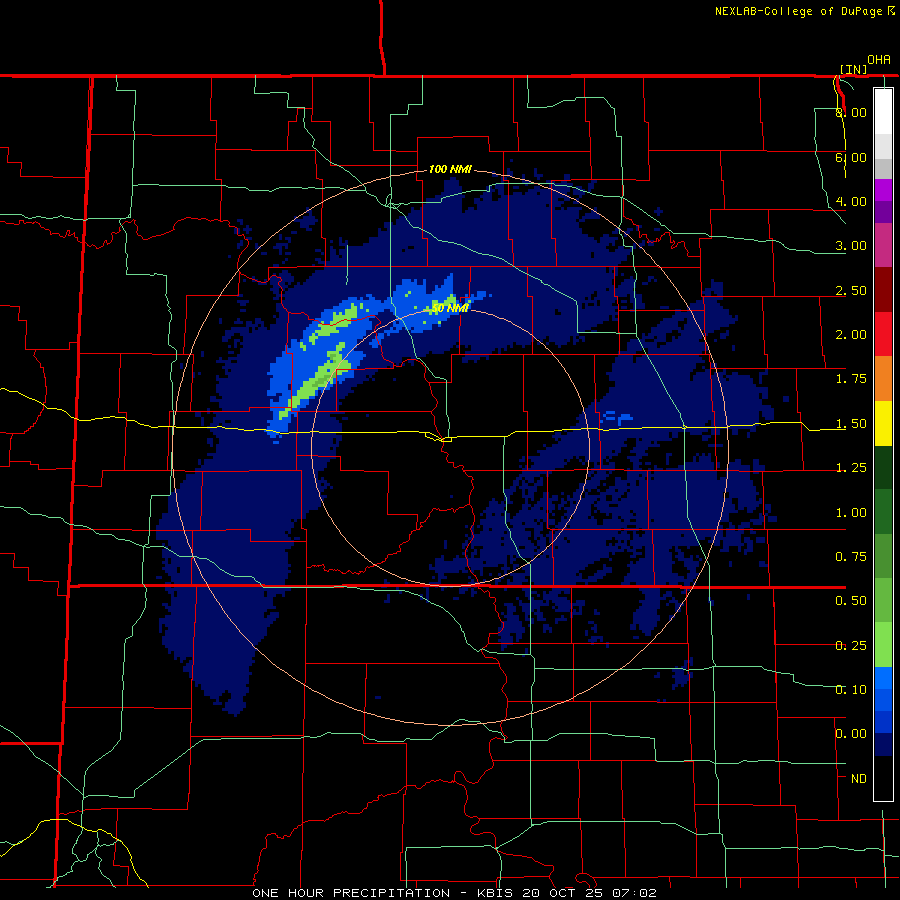
Task: Select the 1.75 legend value
Action: coord(851,379)
